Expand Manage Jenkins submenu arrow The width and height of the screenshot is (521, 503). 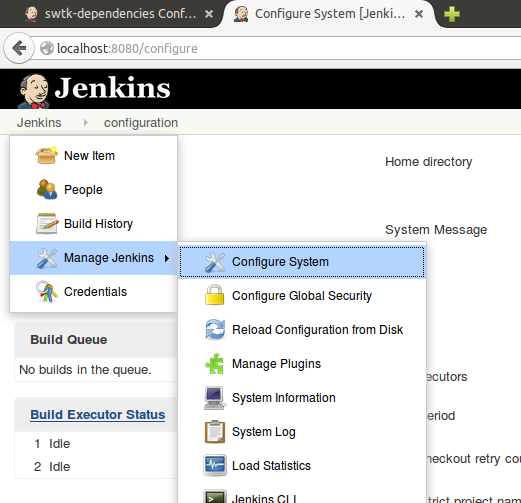point(167,258)
